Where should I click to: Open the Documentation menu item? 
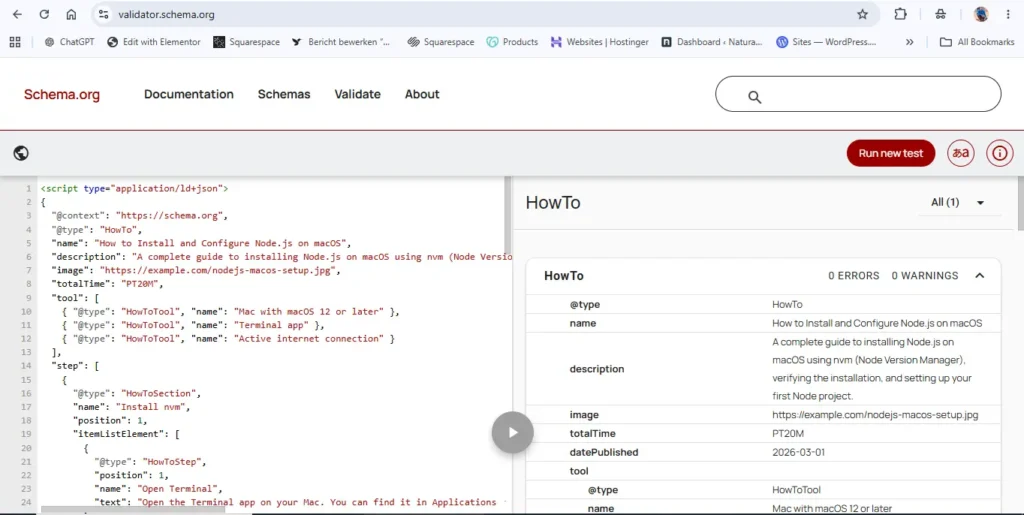click(x=189, y=94)
